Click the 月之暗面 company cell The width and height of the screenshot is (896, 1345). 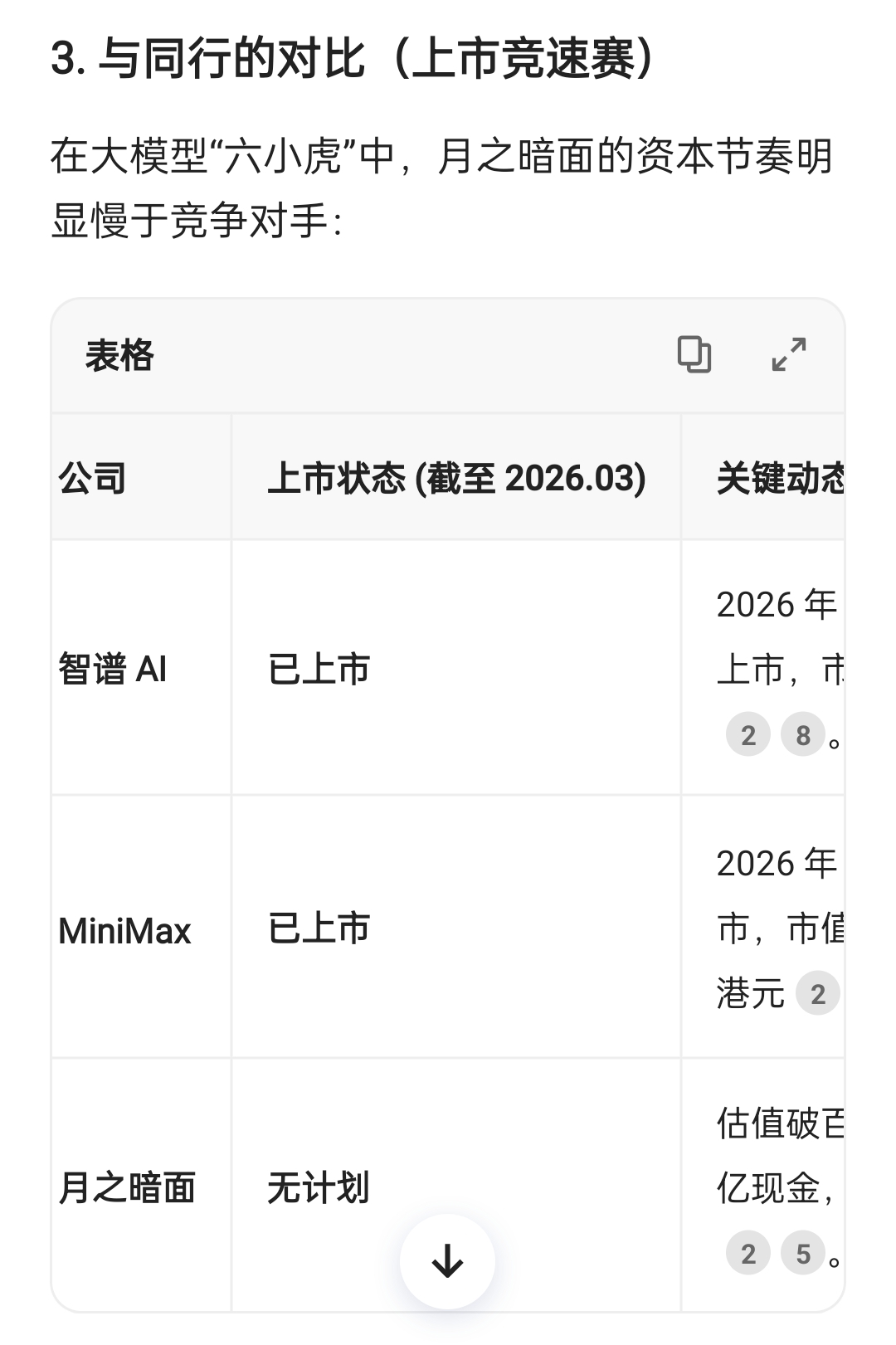tap(127, 1187)
